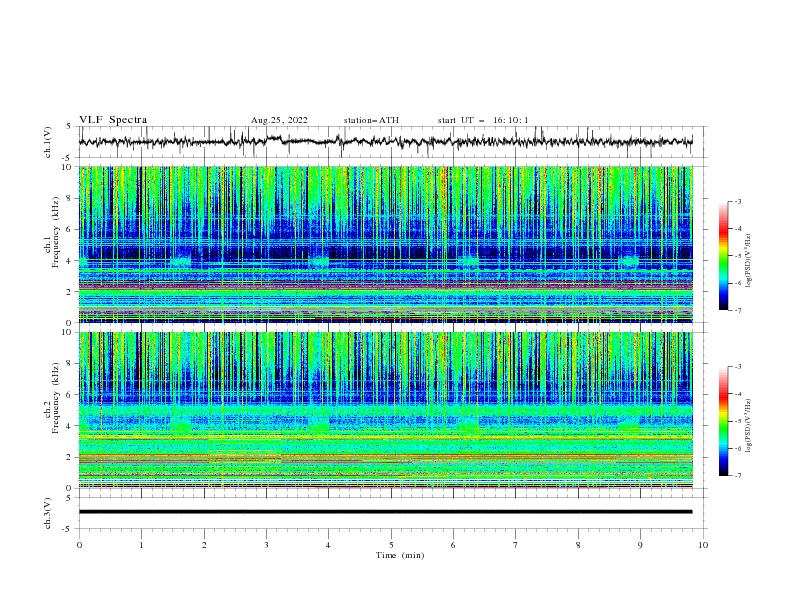Screen dimensions: 792x612
Task: Click the ch.1 "Frequency (kHz)" axis label
Action: [56, 232]
